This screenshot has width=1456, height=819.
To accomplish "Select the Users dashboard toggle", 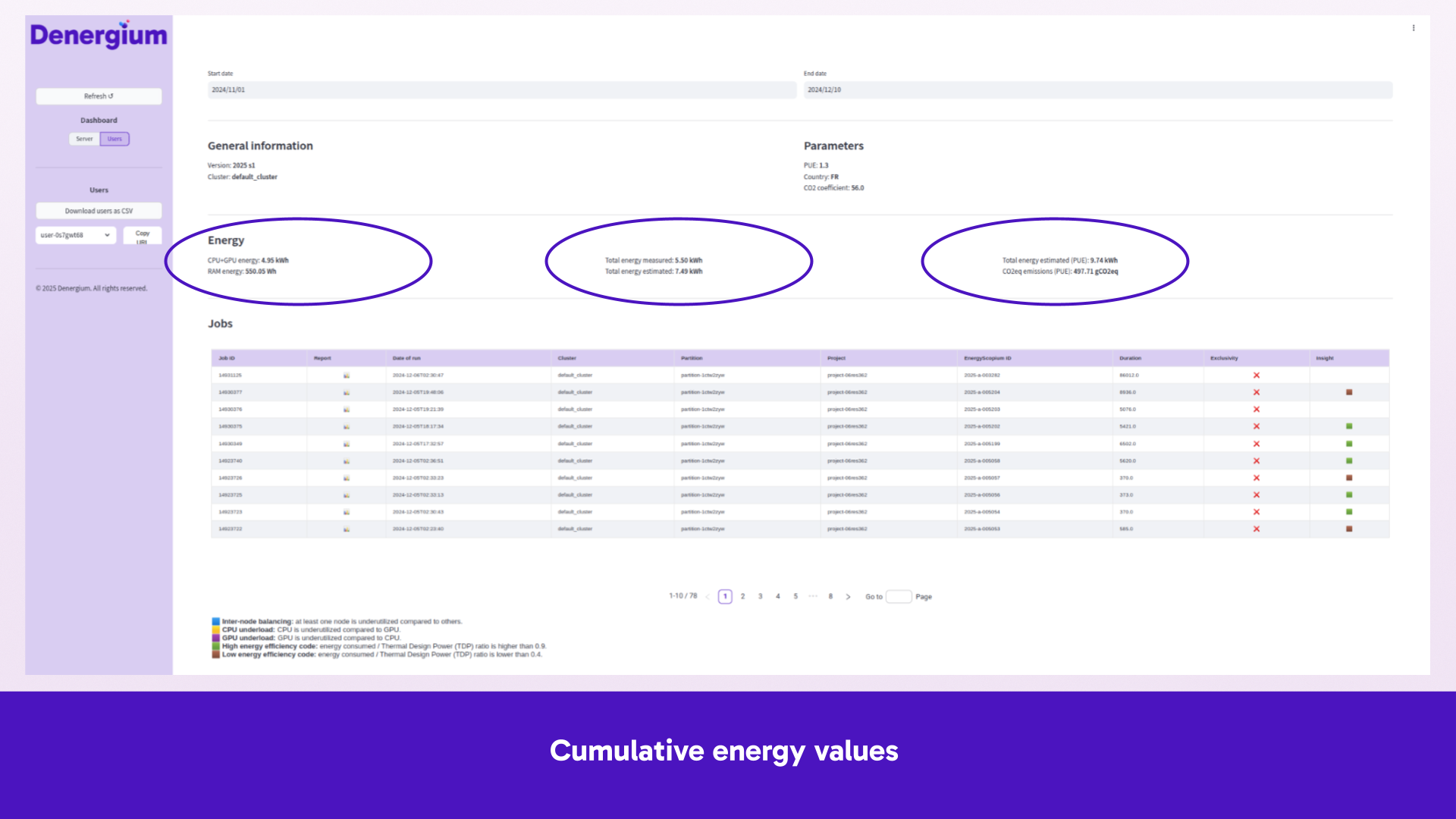I will [115, 139].
